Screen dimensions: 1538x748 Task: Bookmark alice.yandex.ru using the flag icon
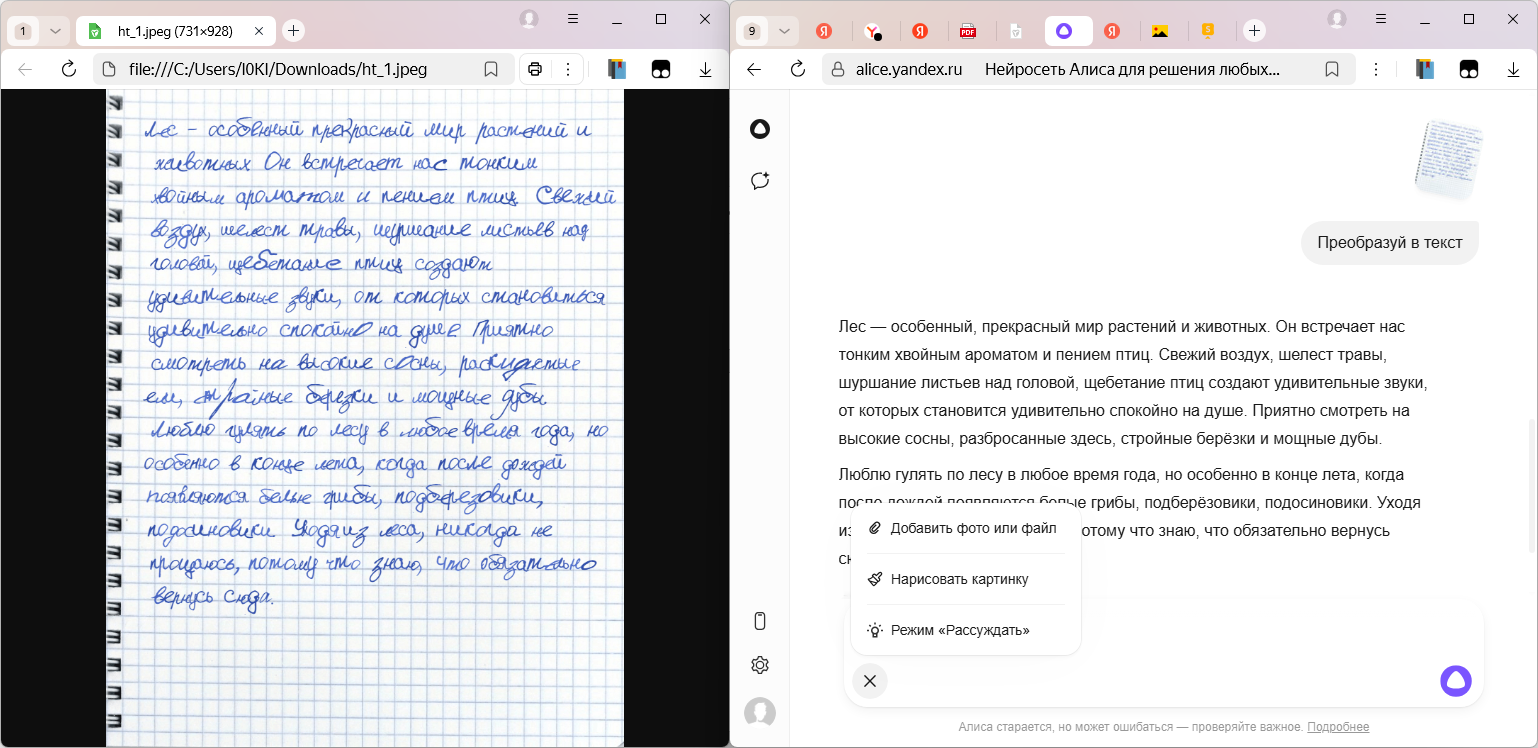coord(1331,69)
